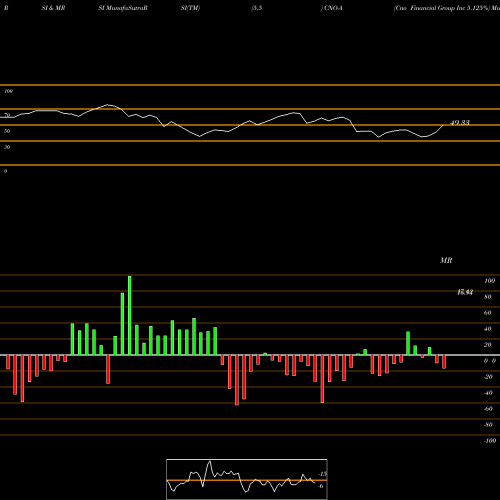The image size is (500, 500).
Task: Click the '0 0' zero-line label on MR axis
Action: point(490,361)
